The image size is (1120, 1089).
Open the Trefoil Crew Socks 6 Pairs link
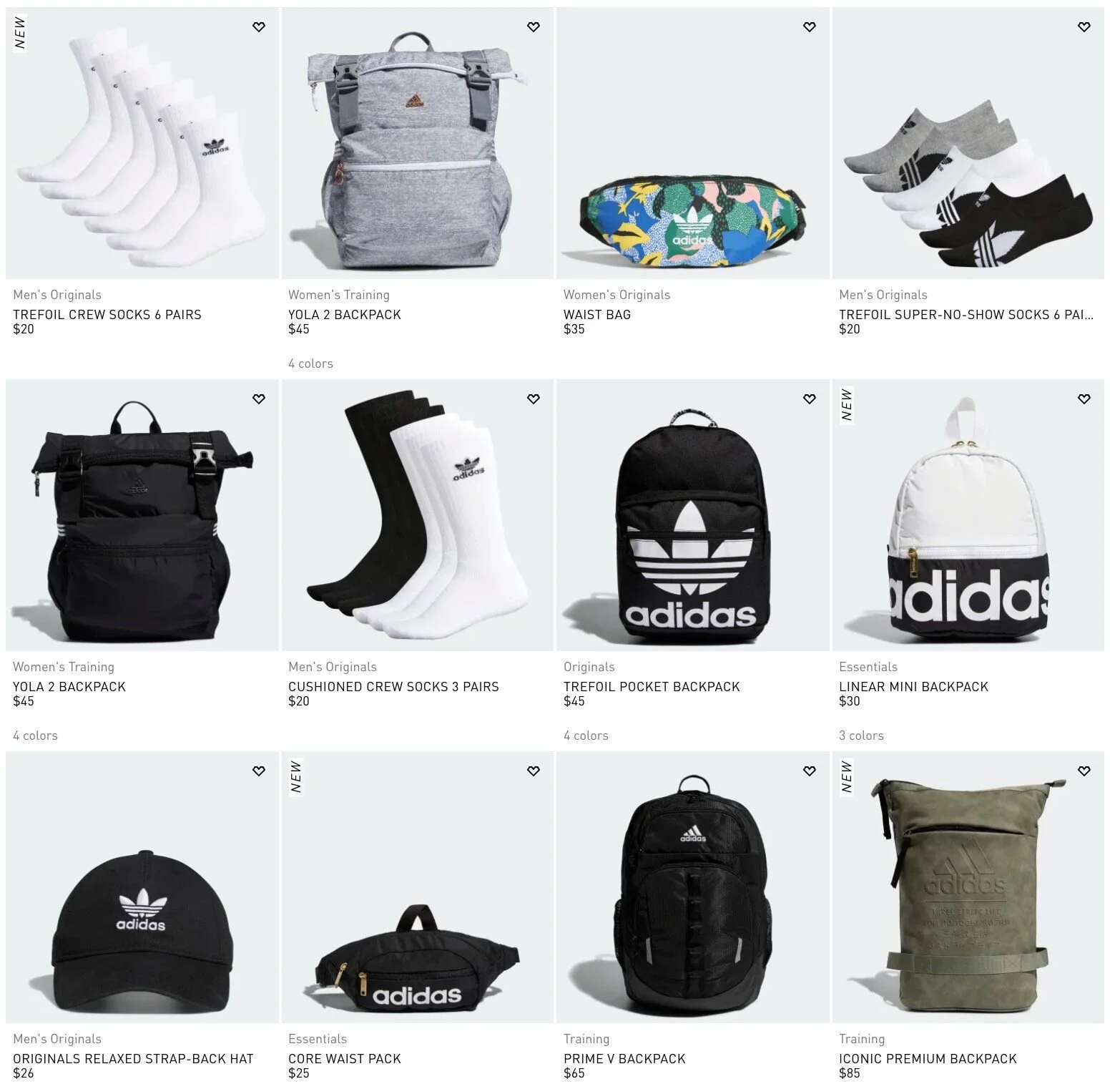[107, 315]
